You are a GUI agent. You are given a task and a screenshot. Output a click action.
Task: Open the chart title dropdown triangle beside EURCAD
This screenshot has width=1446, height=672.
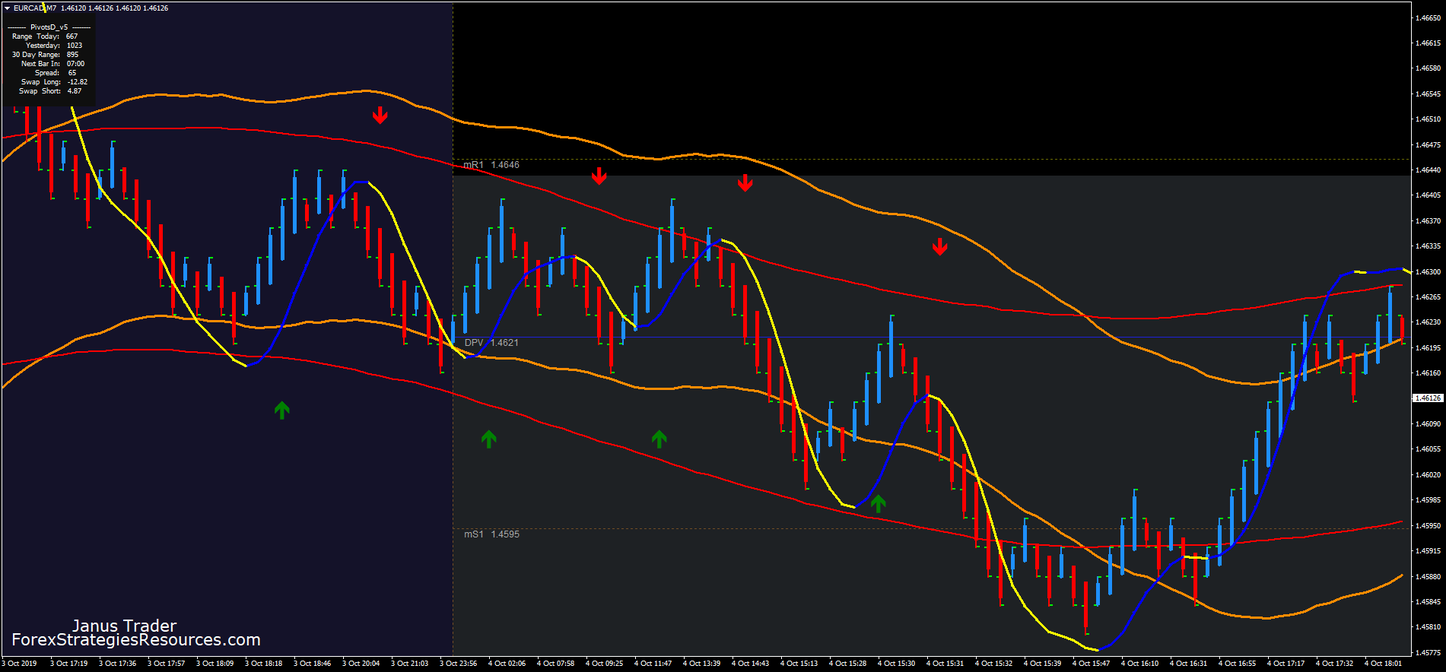(7, 7)
